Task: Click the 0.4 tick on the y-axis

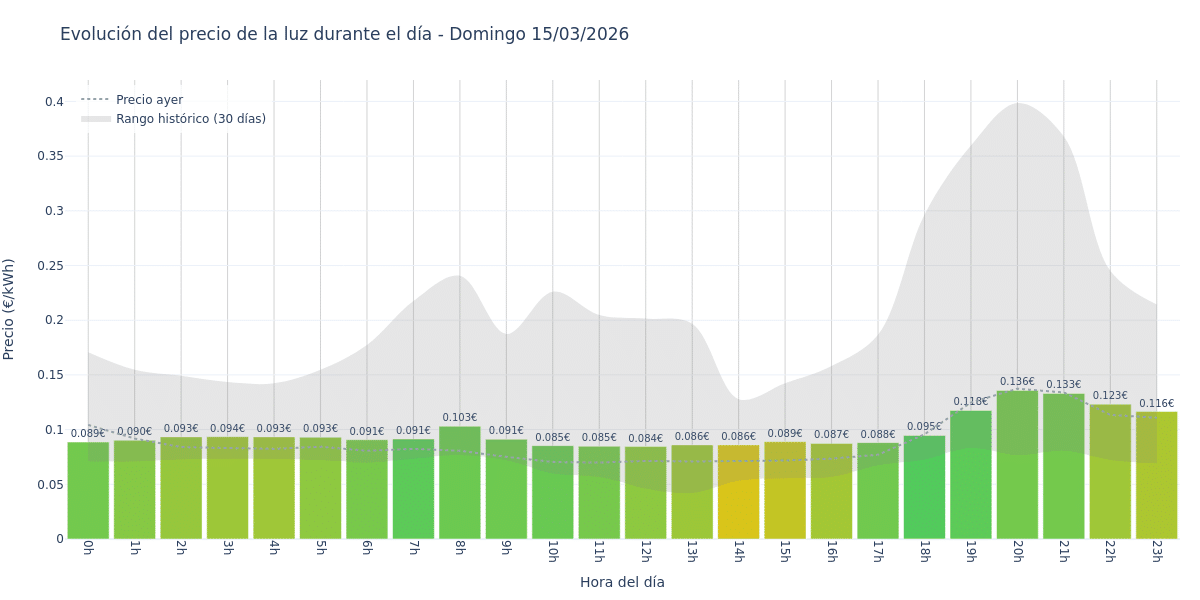Action: click(x=54, y=102)
